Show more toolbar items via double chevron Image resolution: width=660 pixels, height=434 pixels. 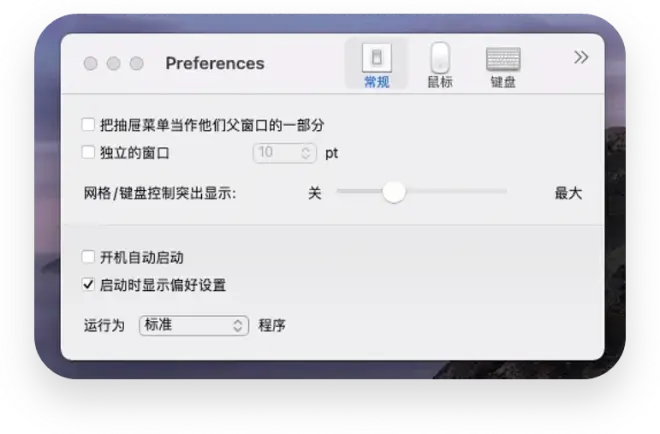581,57
